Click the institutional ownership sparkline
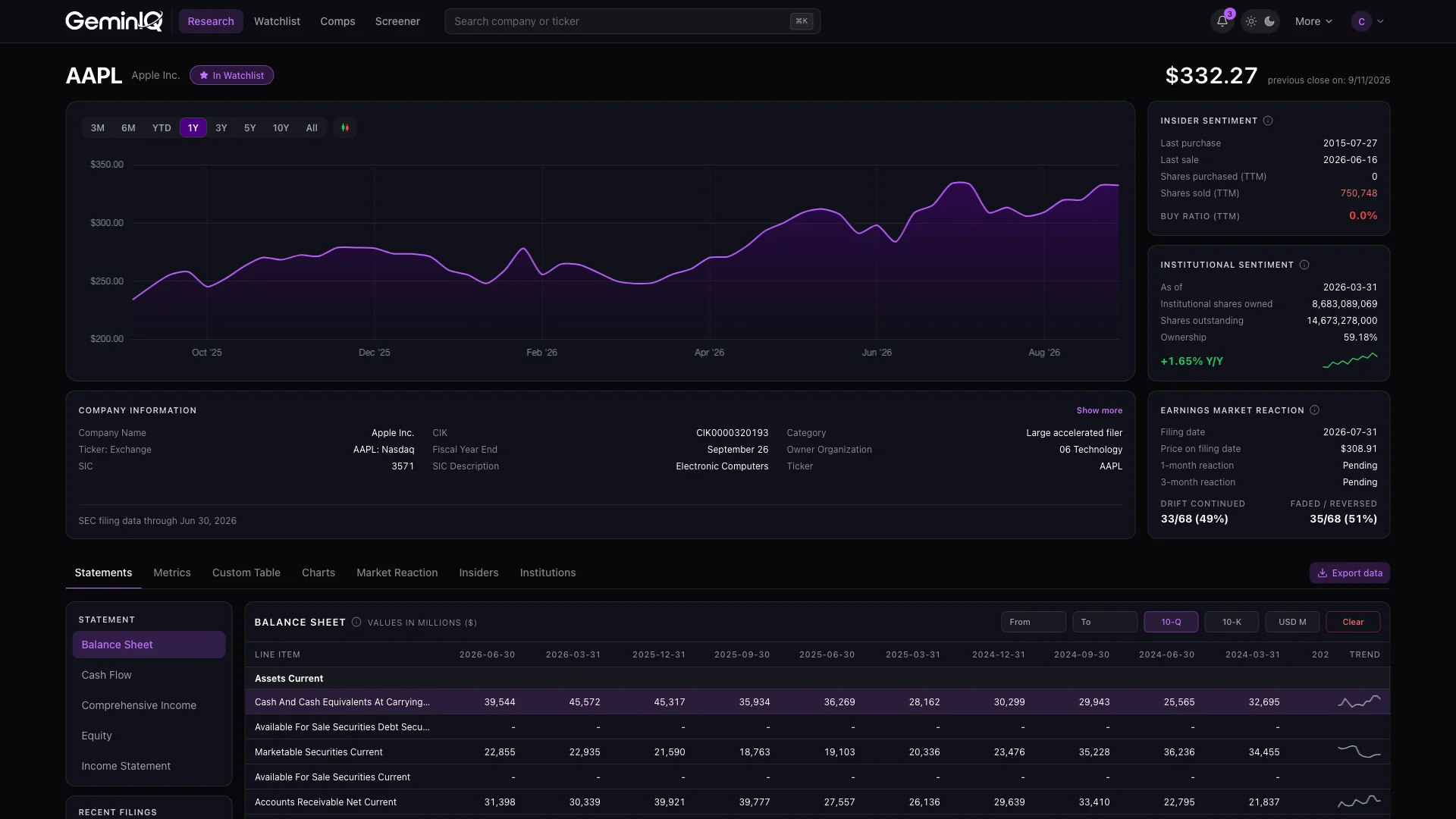The image size is (1456, 819). [x=1350, y=360]
